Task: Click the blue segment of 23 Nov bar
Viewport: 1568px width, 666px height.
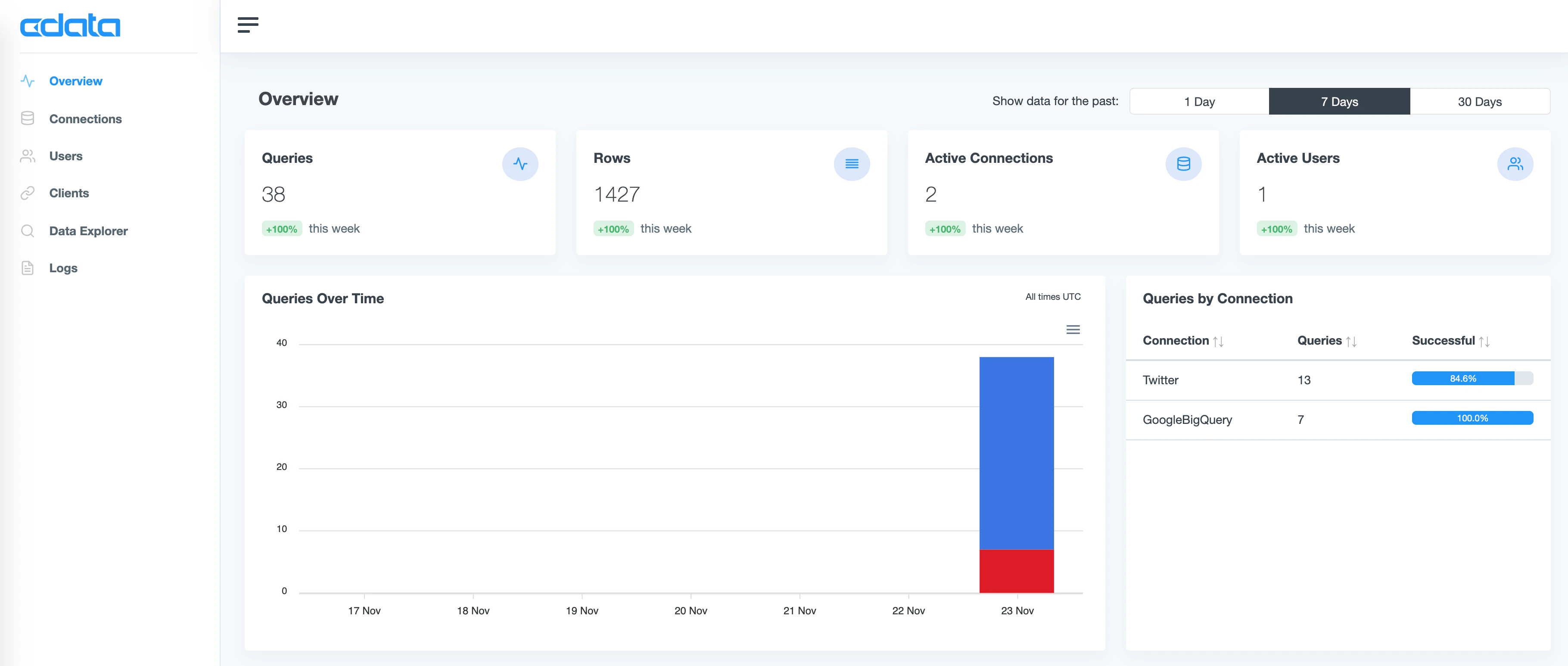Action: (x=1017, y=453)
